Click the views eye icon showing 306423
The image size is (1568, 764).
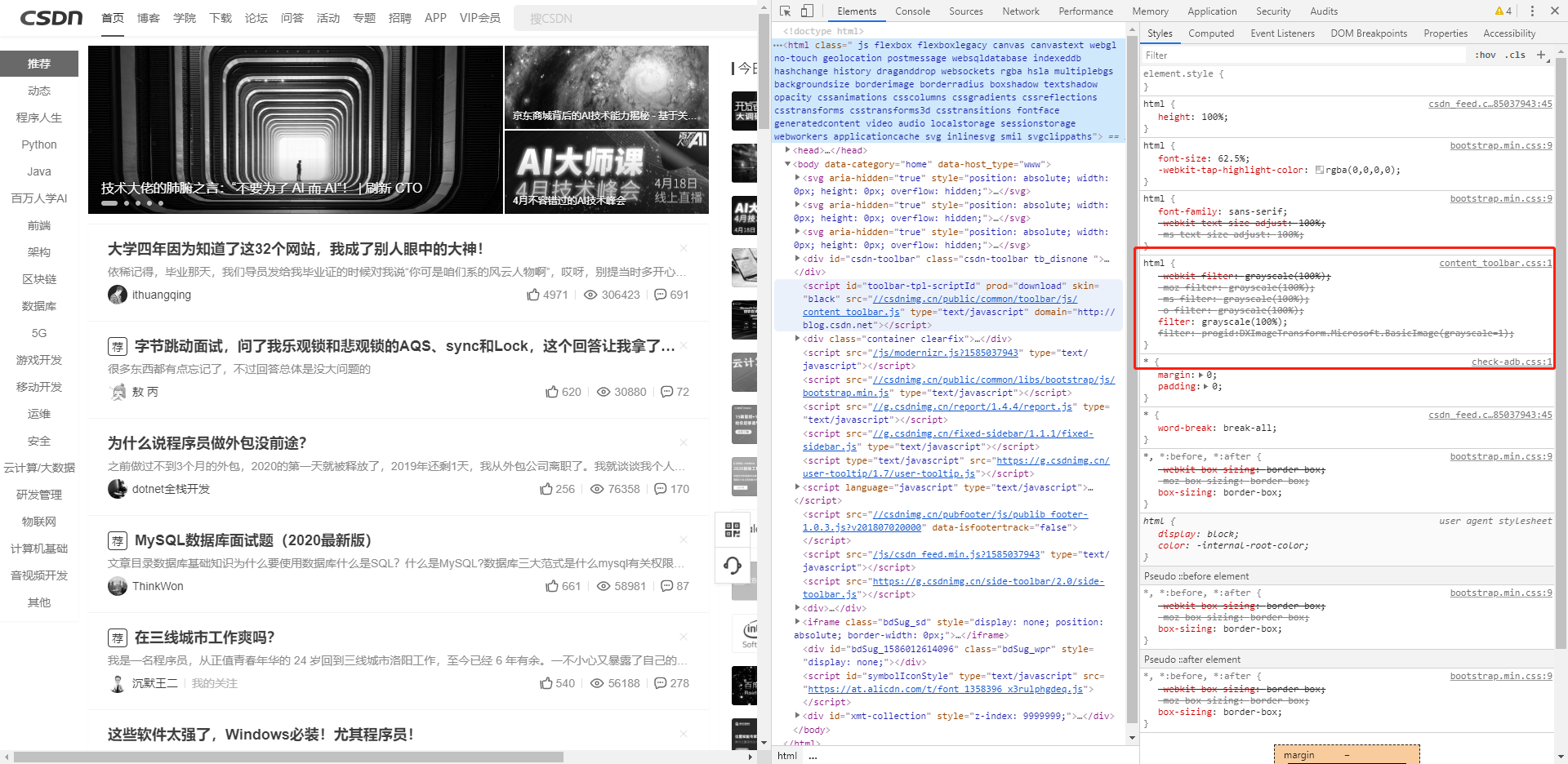tap(590, 295)
